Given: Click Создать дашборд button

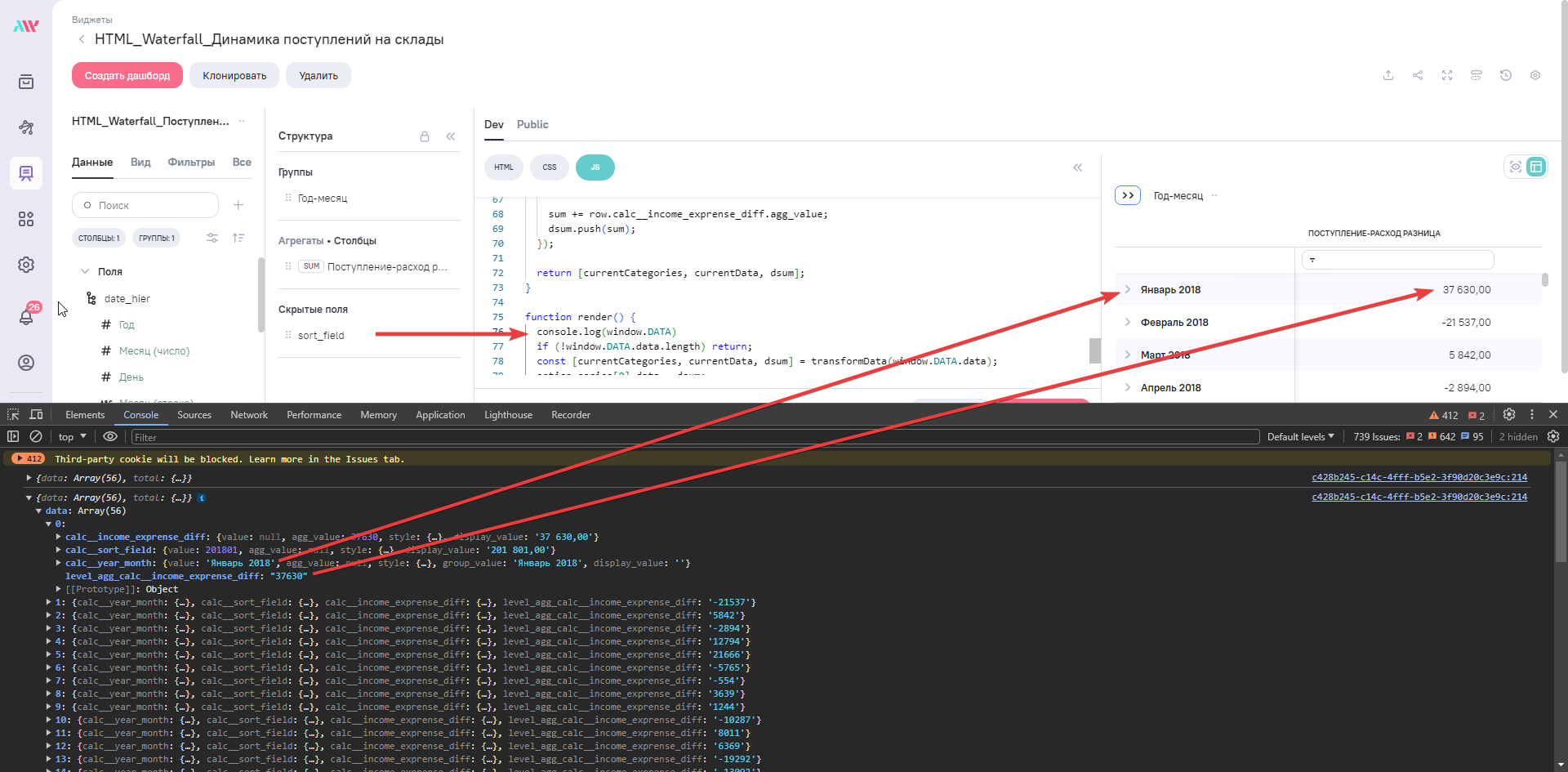Looking at the screenshot, I should (x=127, y=75).
